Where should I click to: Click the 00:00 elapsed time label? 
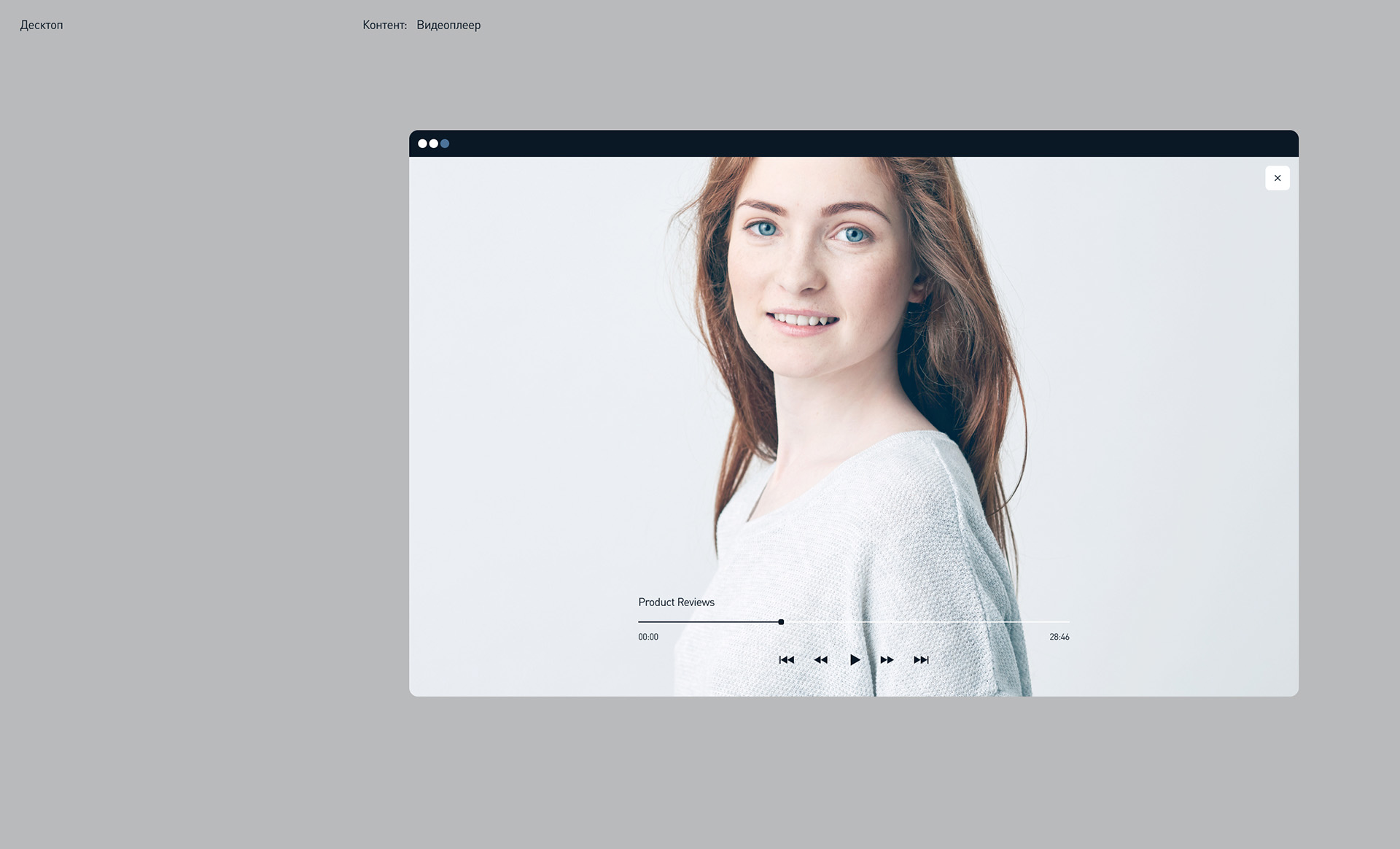(x=648, y=637)
